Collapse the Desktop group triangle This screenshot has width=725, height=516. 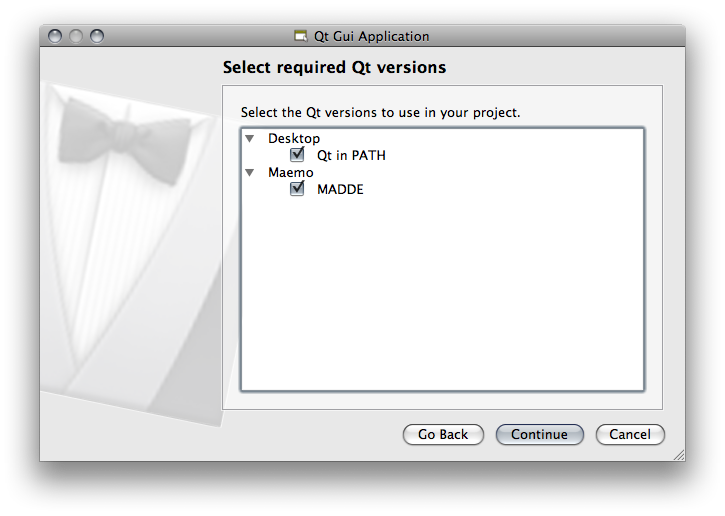pos(249,138)
